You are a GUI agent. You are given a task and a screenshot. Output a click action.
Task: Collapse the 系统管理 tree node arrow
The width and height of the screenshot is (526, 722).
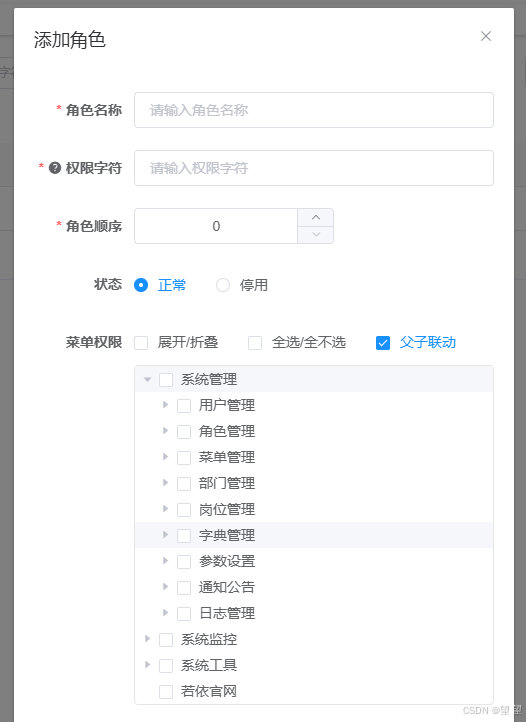[x=147, y=379]
